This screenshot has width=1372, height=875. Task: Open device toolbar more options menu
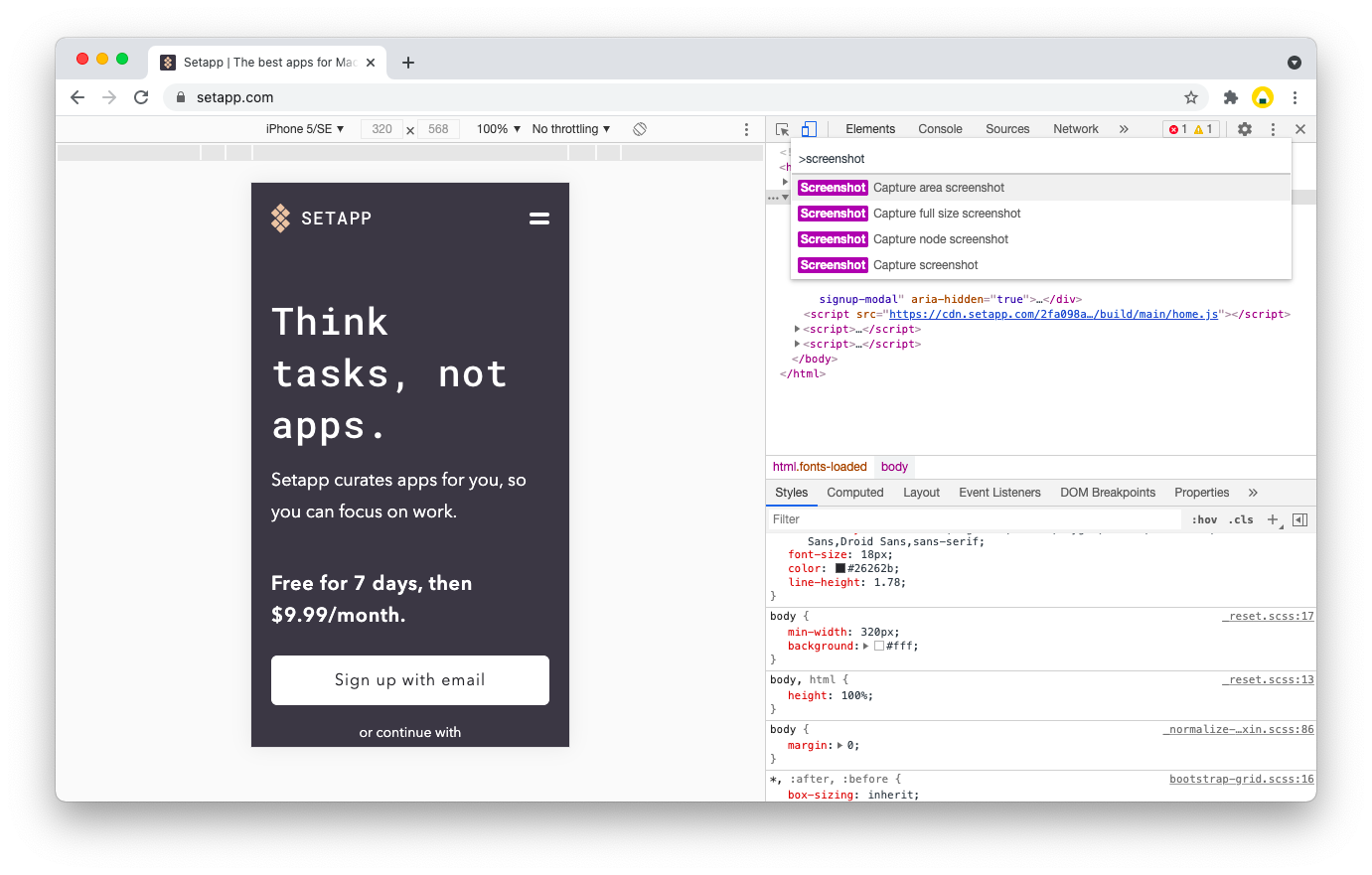(747, 129)
